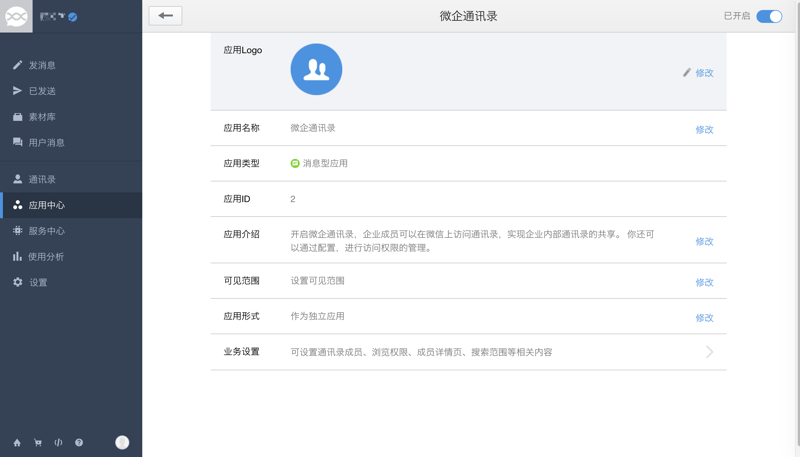The image size is (800, 457).
Task: Toggle the 已开启 switch off
Action: click(769, 16)
